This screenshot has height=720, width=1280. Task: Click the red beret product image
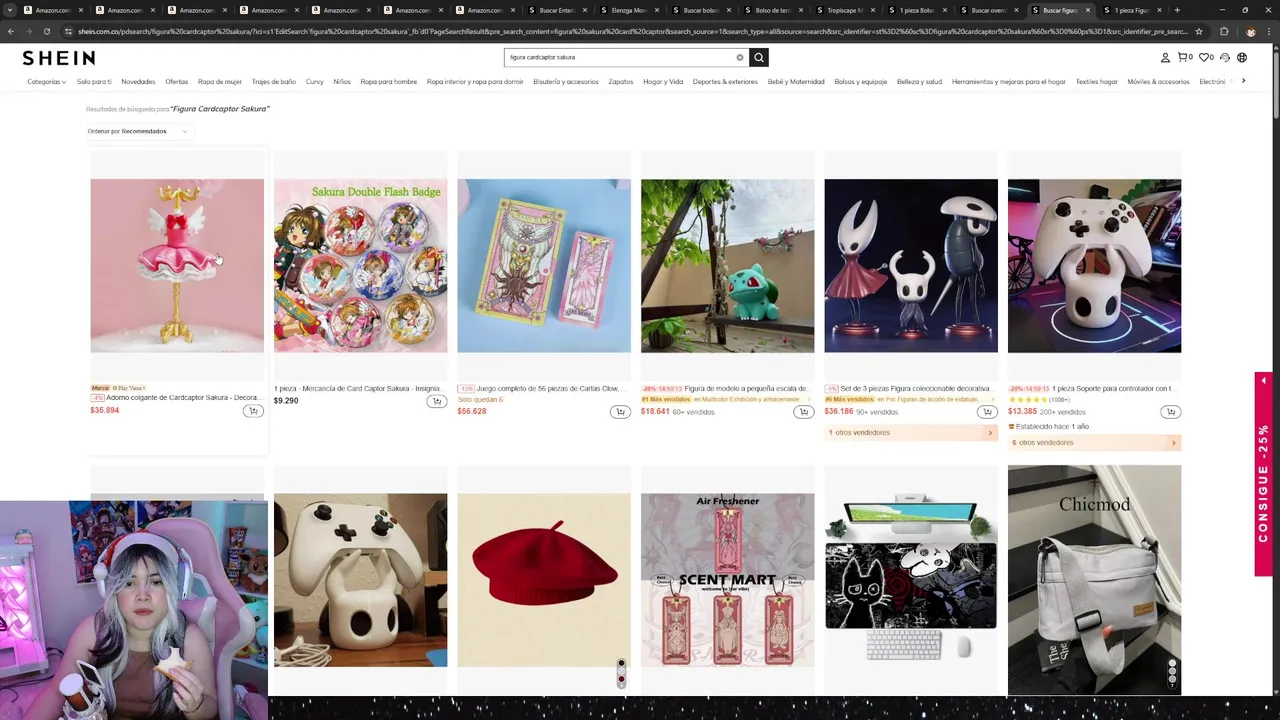pos(544,580)
